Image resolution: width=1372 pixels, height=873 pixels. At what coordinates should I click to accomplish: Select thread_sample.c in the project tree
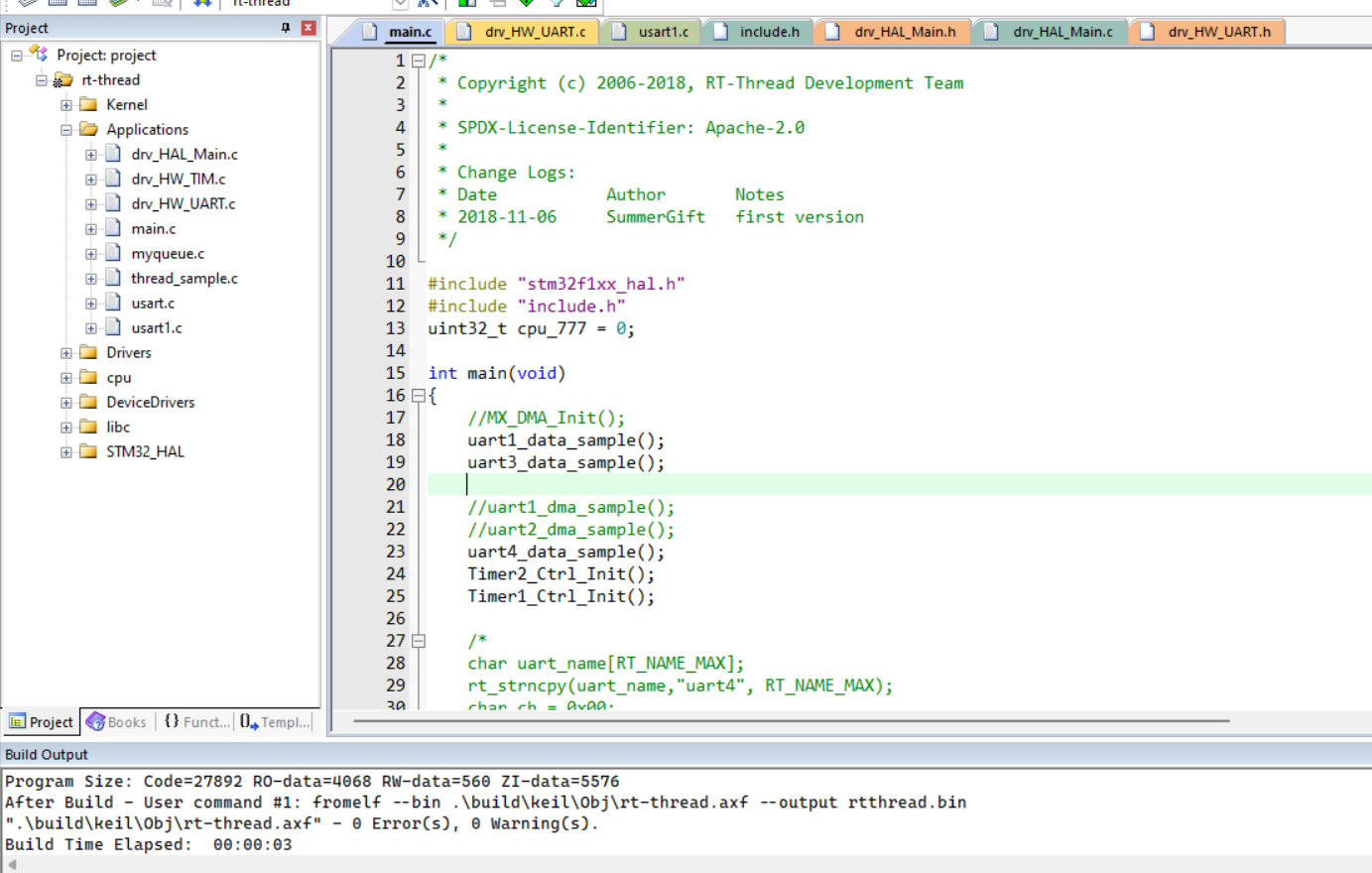click(x=184, y=278)
